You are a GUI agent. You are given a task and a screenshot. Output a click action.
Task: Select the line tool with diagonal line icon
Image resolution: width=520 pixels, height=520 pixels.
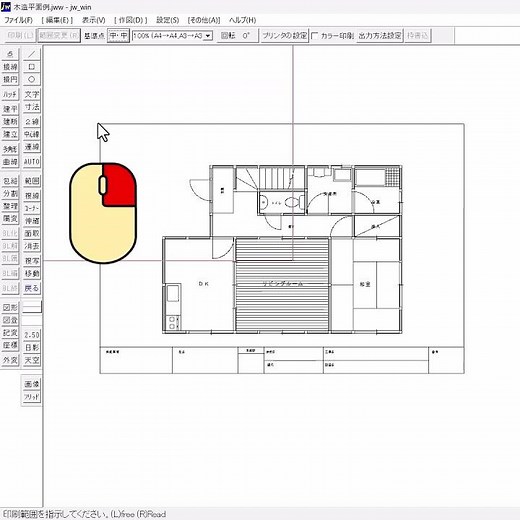click(x=32, y=54)
